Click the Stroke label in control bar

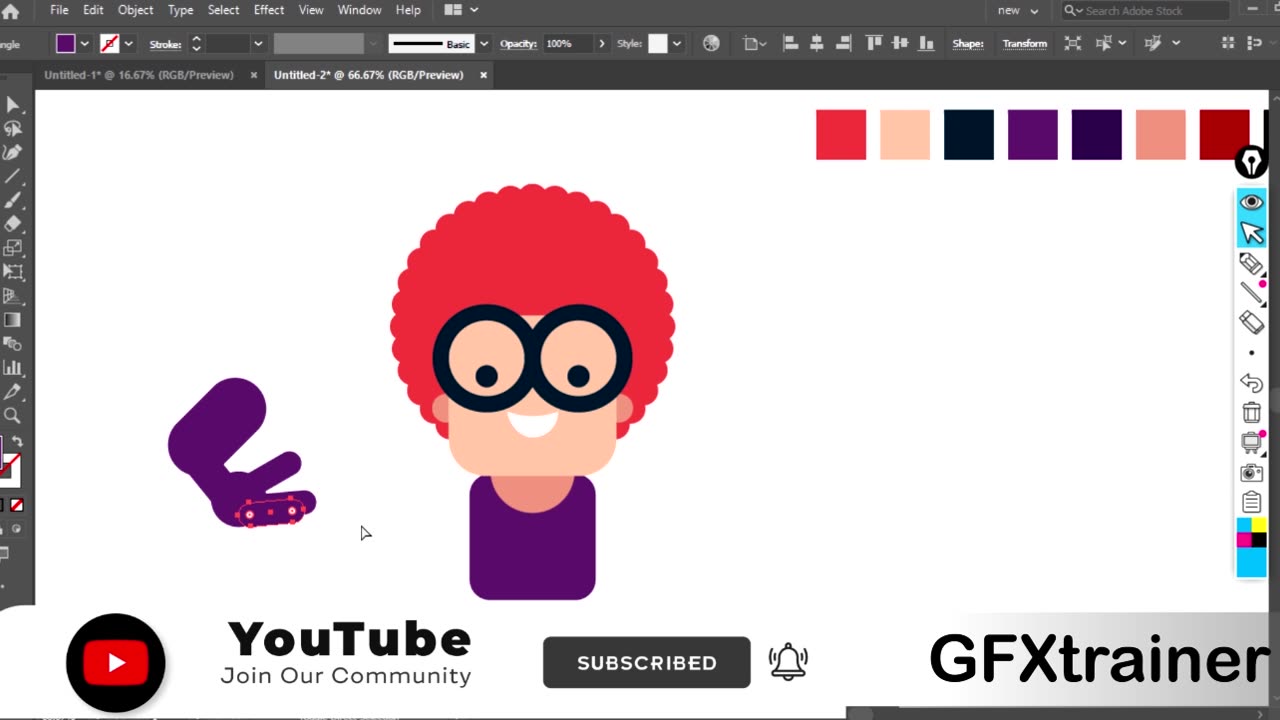click(165, 44)
